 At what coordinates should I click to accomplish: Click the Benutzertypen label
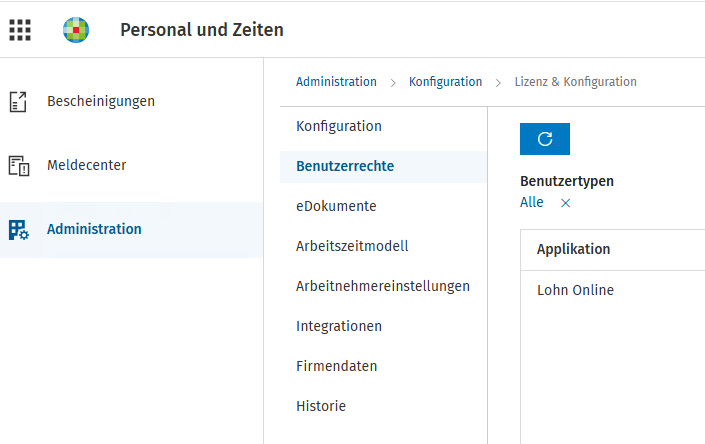pos(567,181)
